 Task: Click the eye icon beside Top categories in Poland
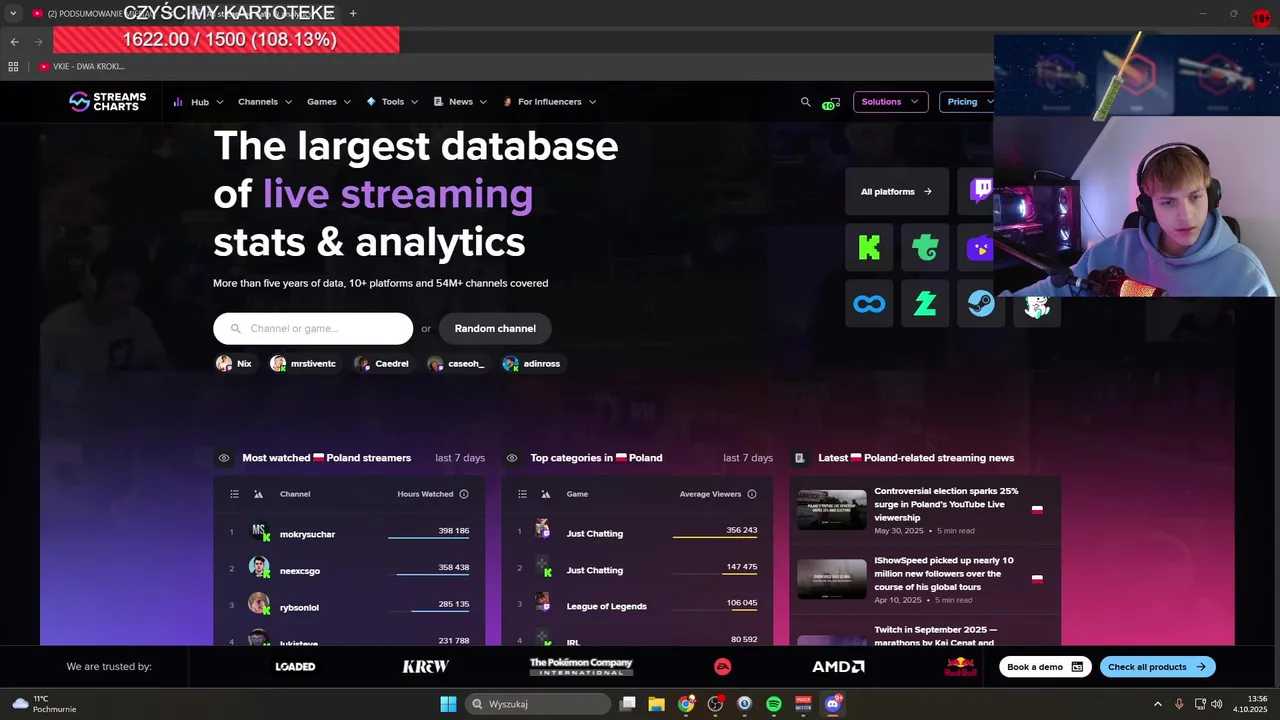512,458
